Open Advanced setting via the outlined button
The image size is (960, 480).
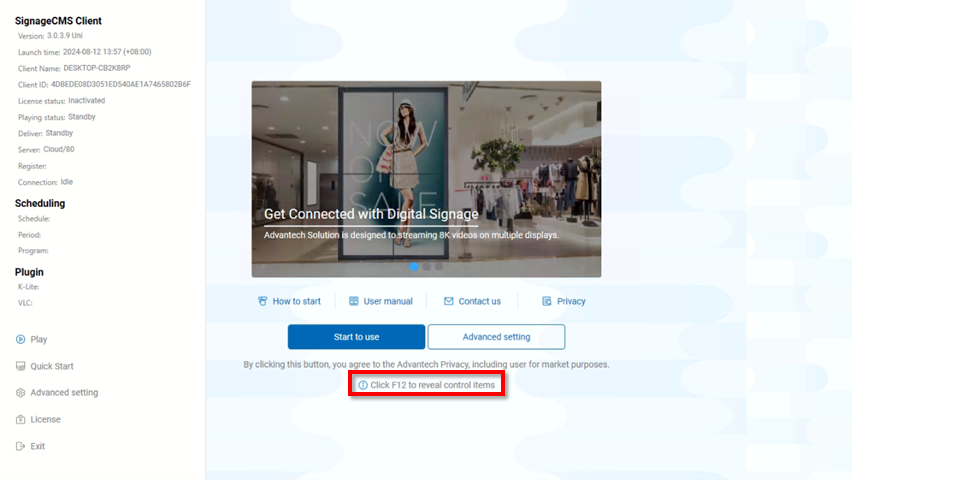pyautogui.click(x=496, y=337)
